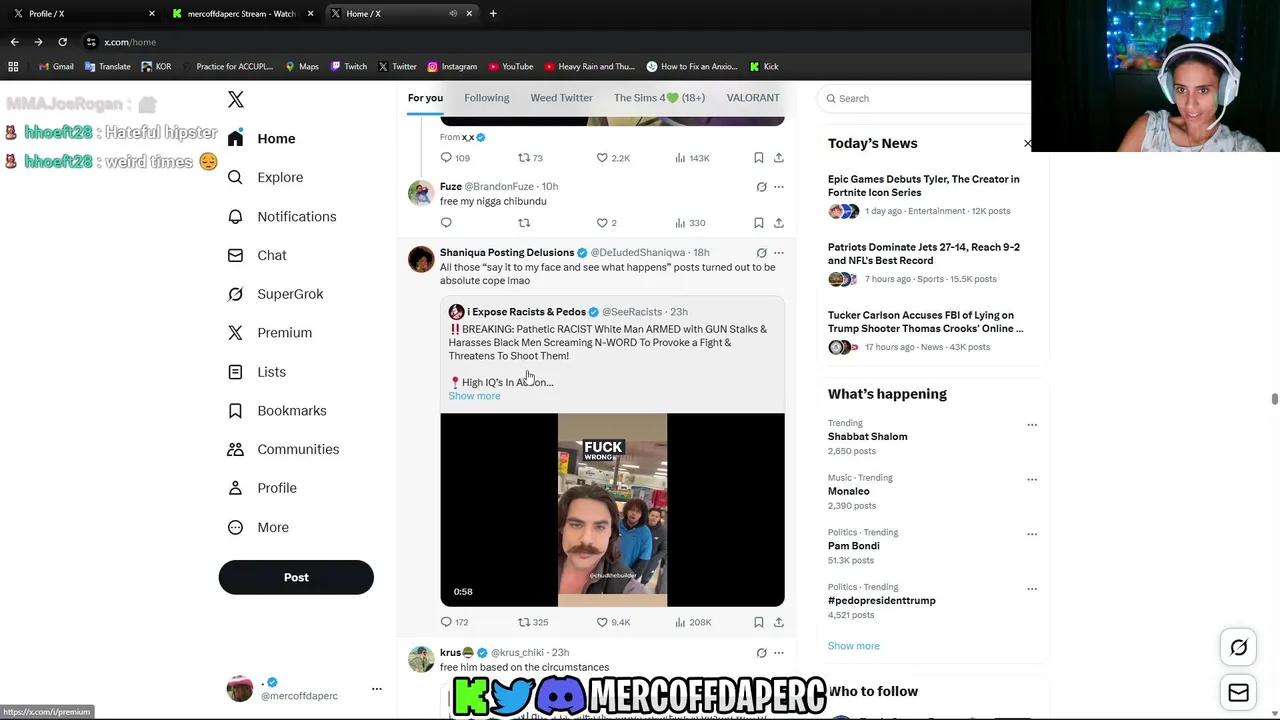
Task: Repost the Fuze post
Action: tap(524, 223)
